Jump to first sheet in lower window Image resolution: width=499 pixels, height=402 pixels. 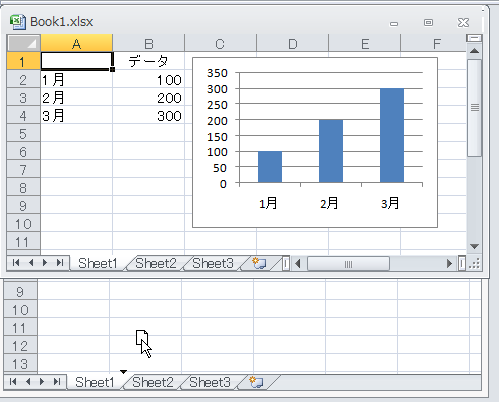click(13, 382)
